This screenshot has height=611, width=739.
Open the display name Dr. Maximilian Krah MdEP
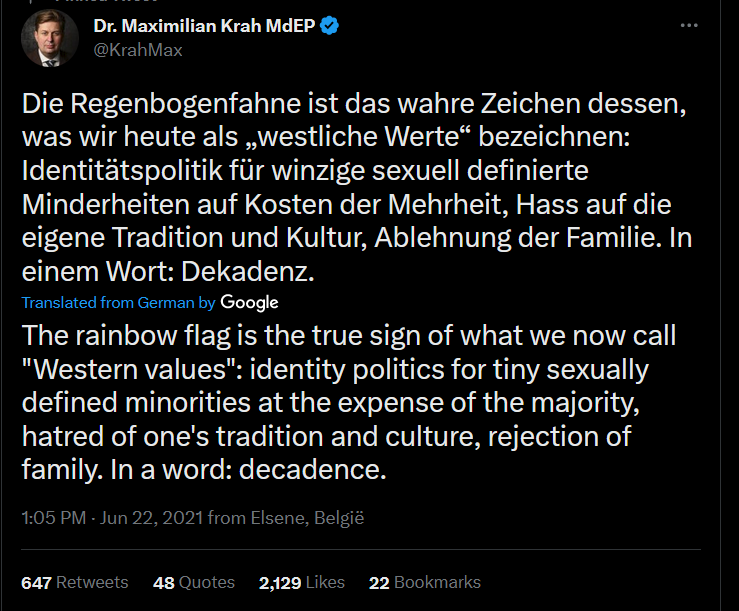point(204,25)
